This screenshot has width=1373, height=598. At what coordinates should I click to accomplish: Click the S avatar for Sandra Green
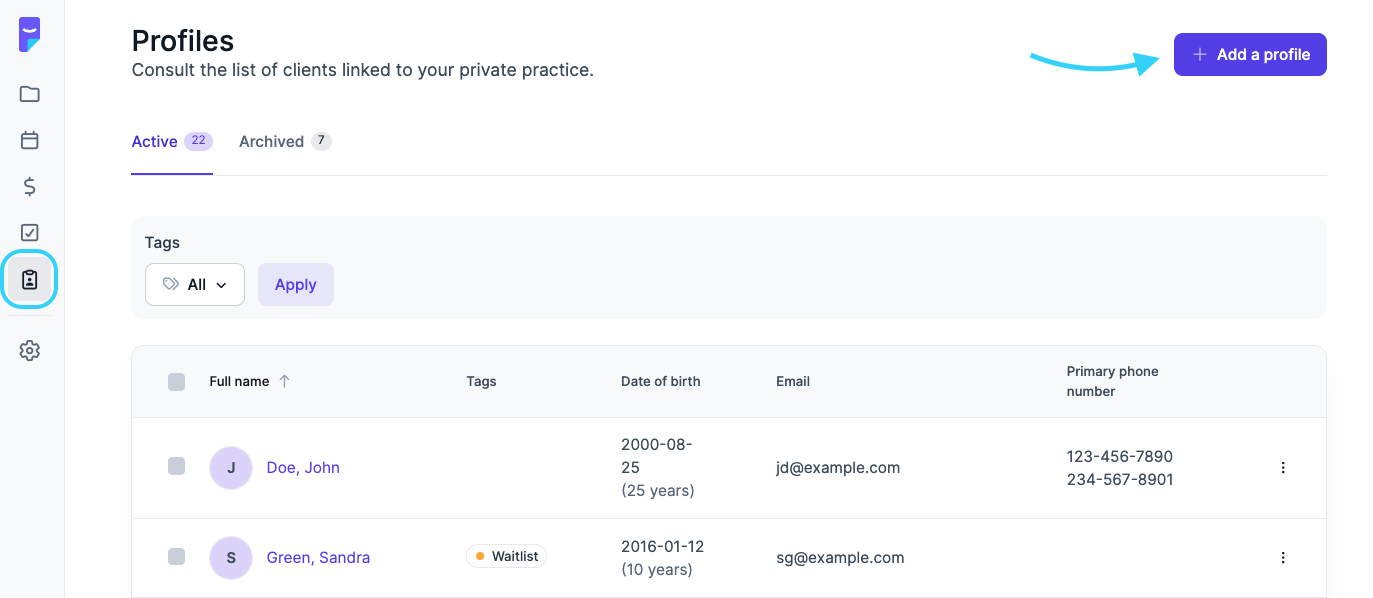point(231,557)
